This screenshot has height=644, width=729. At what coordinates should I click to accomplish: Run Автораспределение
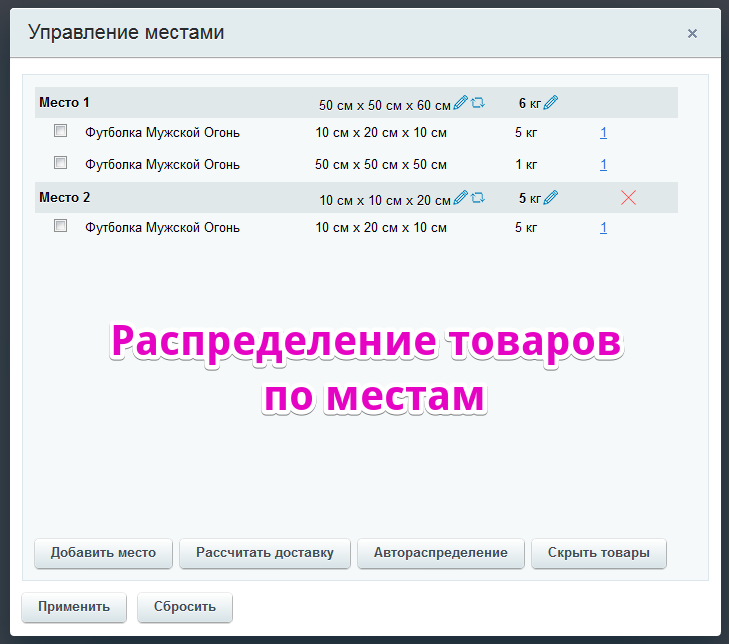441,553
